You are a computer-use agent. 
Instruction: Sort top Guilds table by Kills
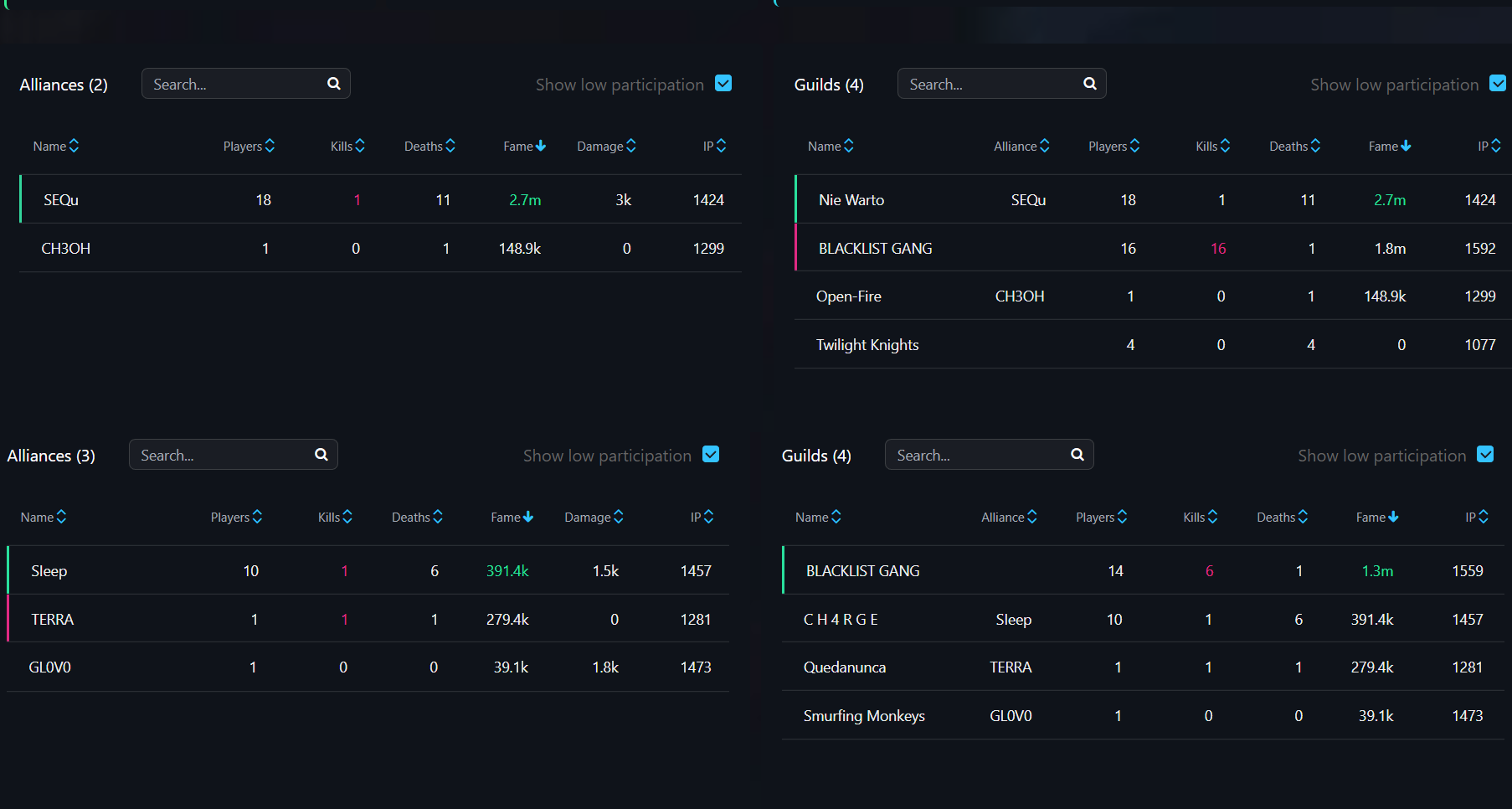tap(1212, 147)
